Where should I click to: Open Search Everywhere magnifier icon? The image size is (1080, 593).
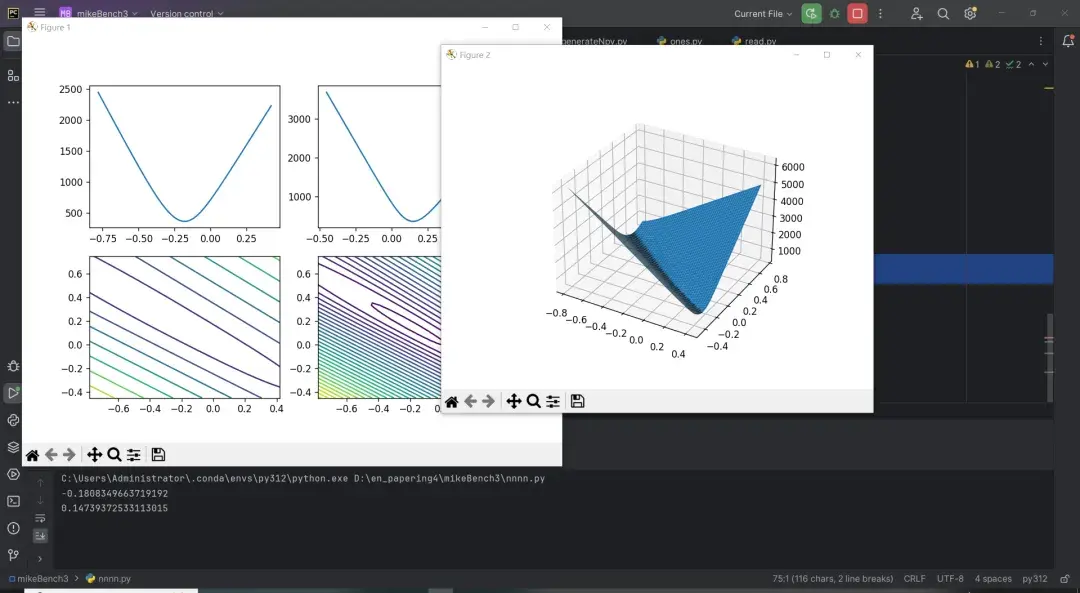tap(943, 13)
